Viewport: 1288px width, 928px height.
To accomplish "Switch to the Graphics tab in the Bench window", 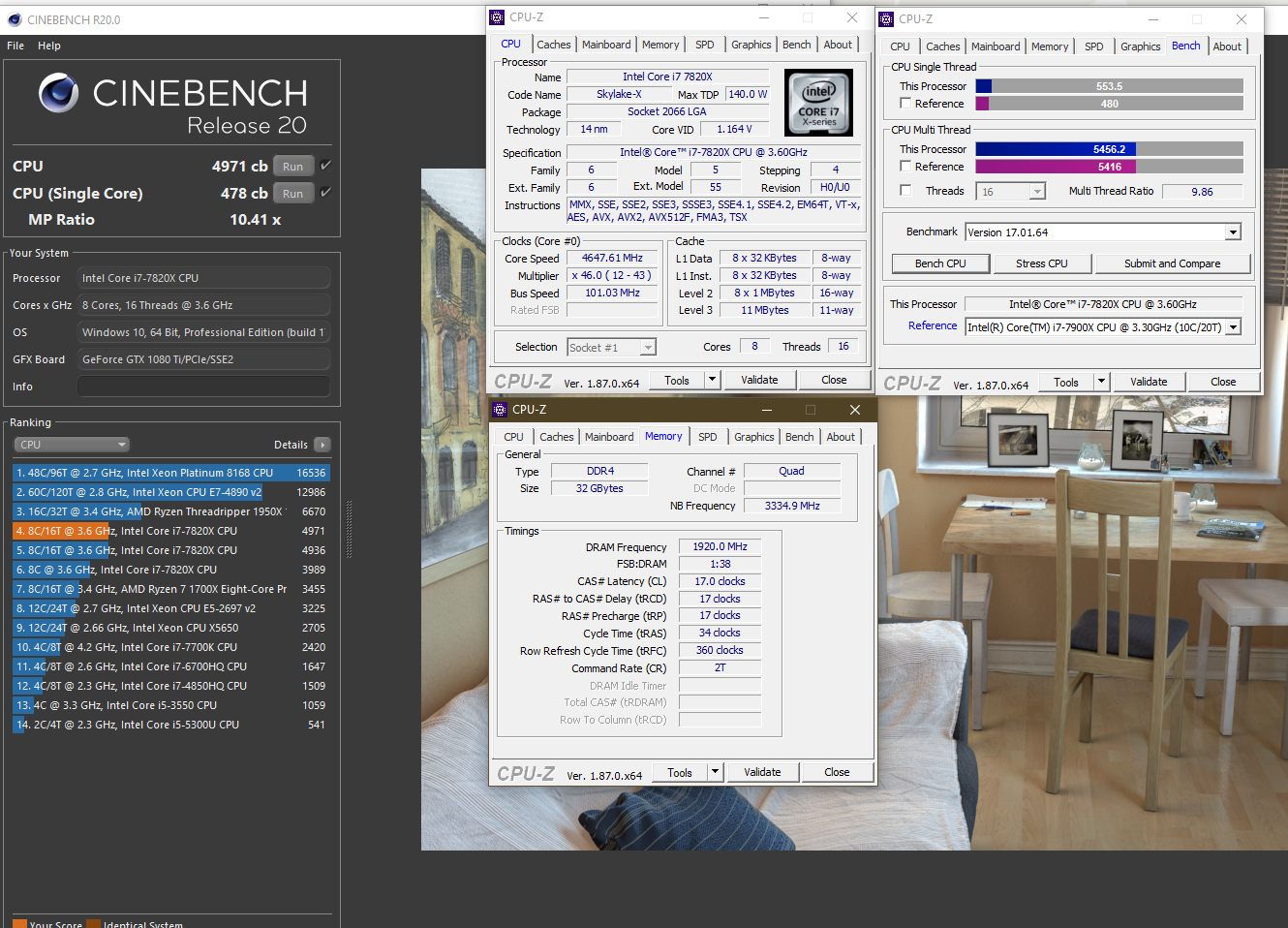I will [x=1141, y=46].
